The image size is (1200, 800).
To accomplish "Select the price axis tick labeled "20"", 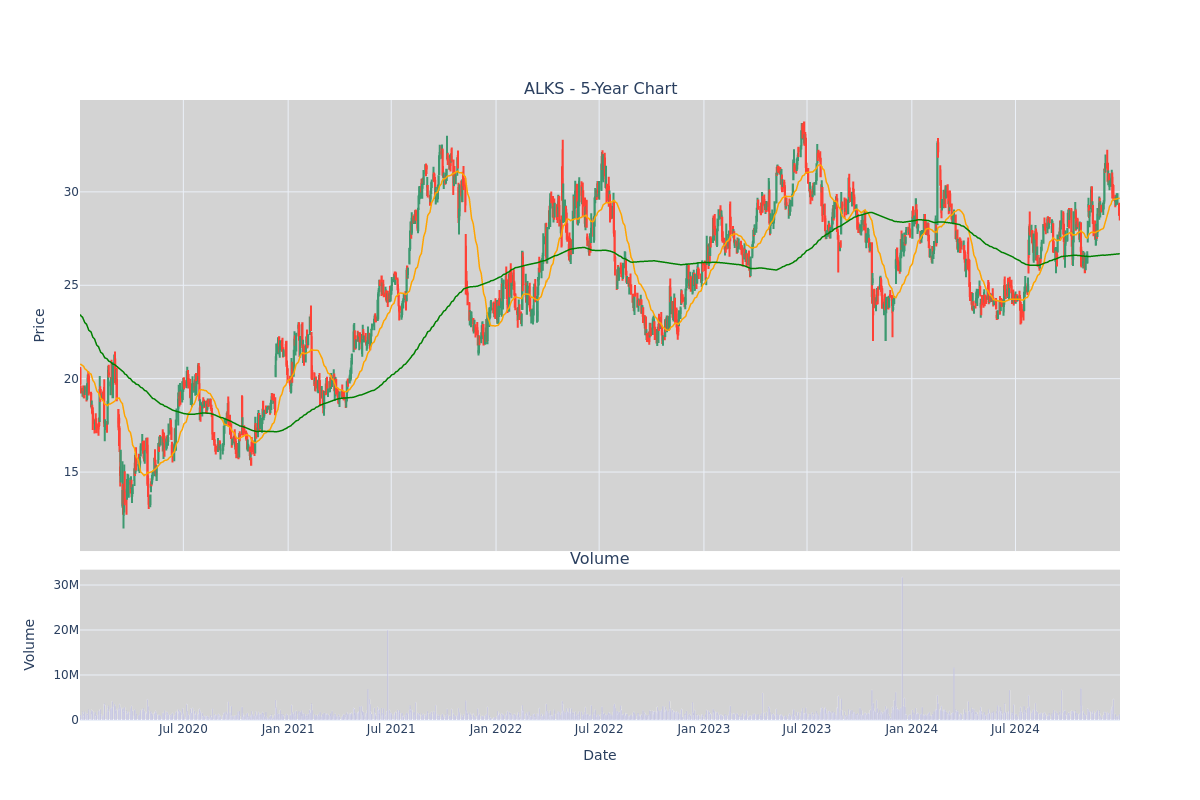I will (71, 379).
